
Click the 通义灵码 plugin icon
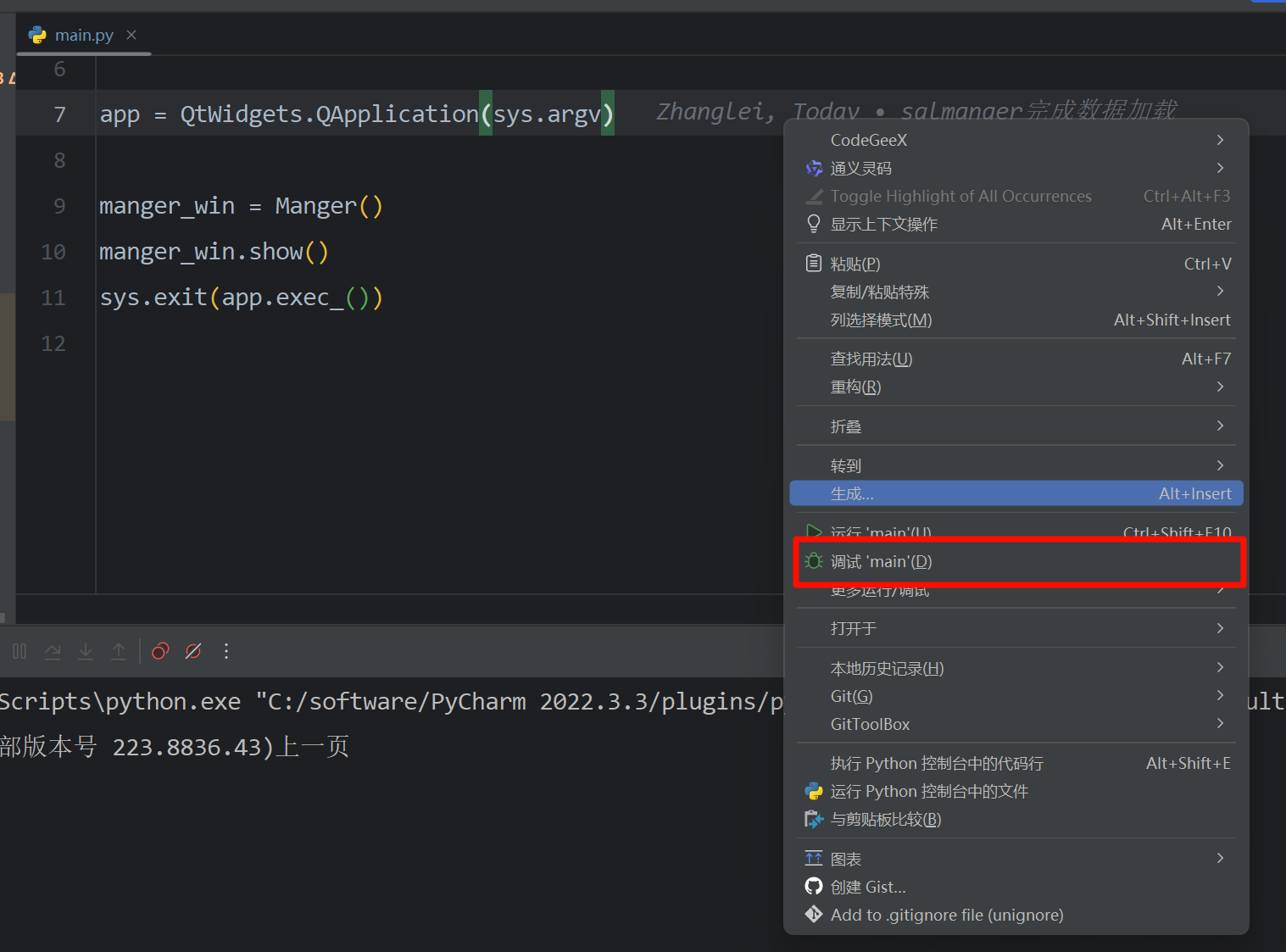click(x=813, y=168)
